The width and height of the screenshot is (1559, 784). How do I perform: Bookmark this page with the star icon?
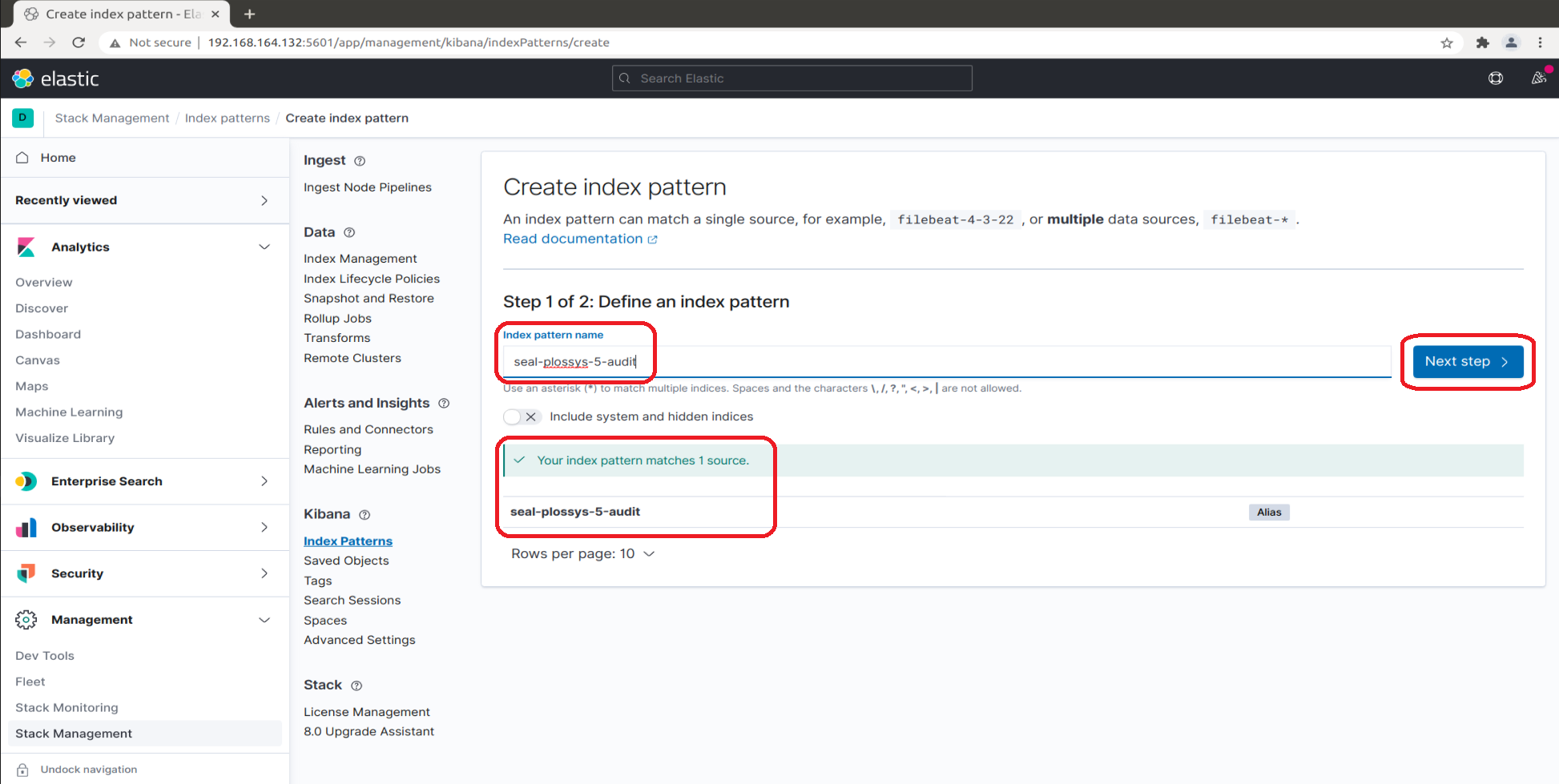1446,43
